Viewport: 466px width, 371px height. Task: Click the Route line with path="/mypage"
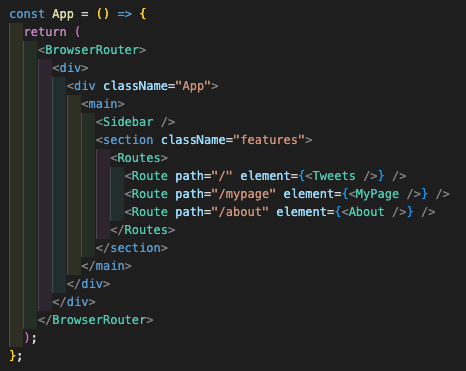coord(287,194)
